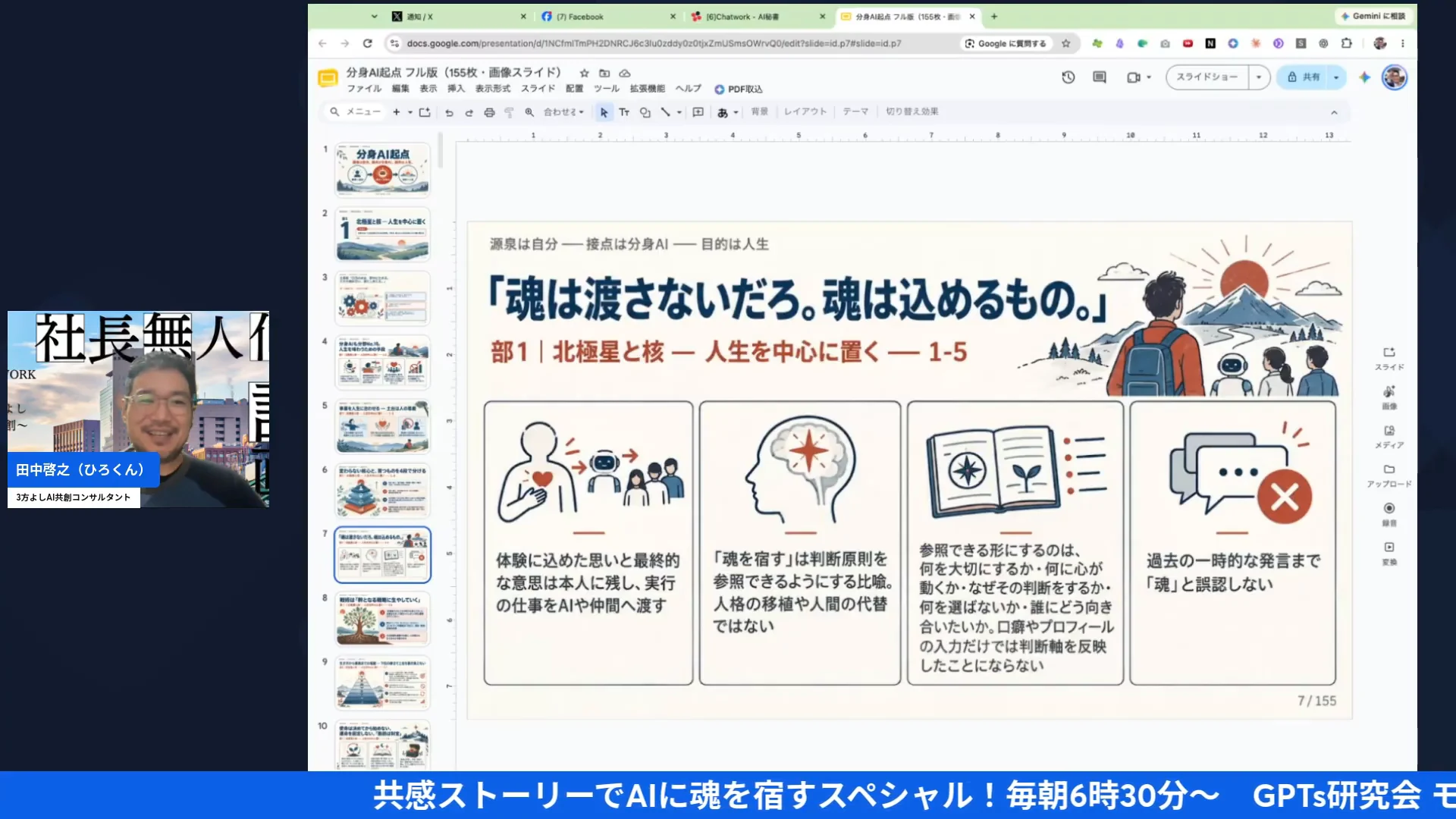Click the print icon in toolbar
Viewport: 1456px width, 819px height.
489,112
